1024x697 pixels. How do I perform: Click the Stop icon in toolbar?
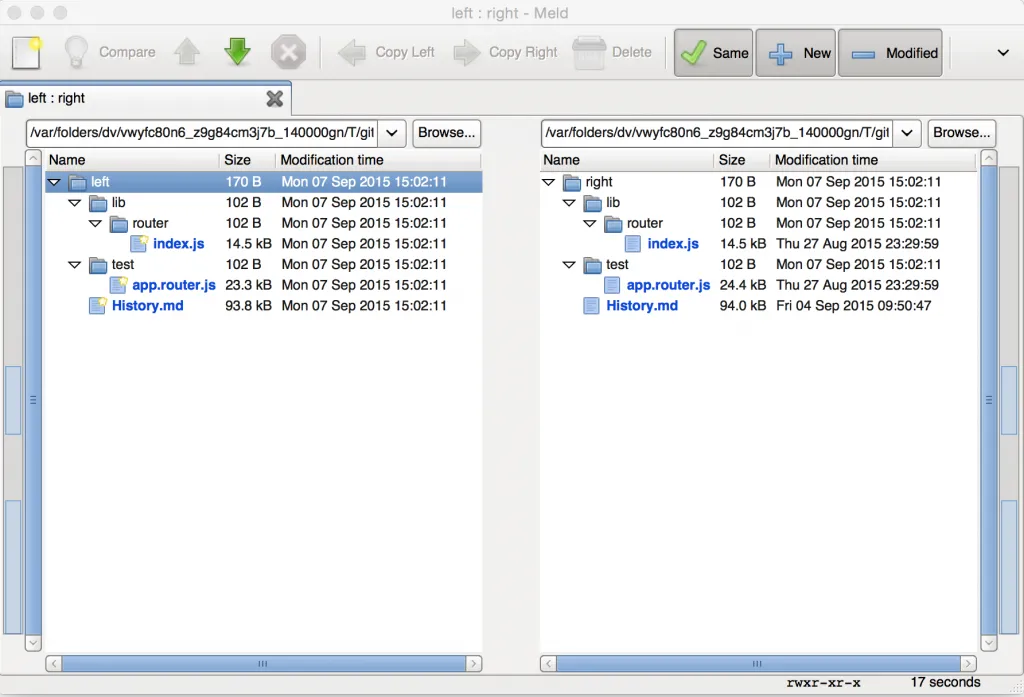pyautogui.click(x=288, y=52)
